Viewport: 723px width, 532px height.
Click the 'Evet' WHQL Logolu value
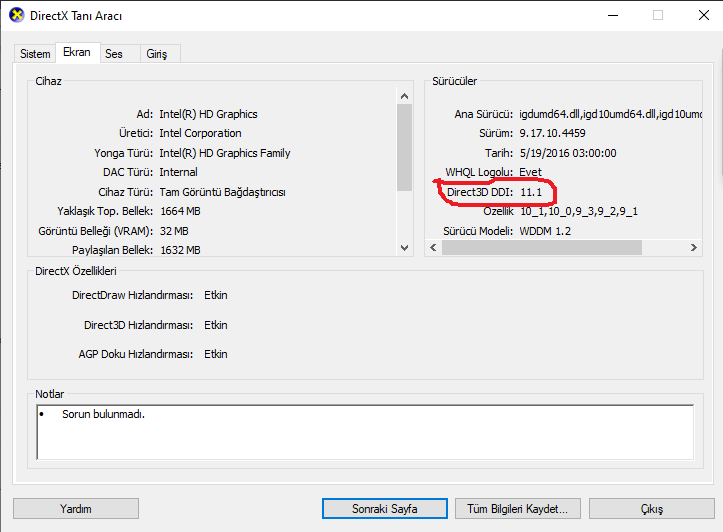click(530, 172)
